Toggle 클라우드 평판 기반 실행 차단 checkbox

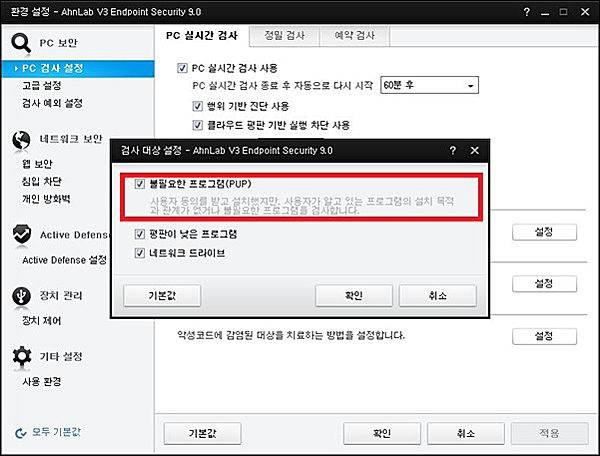[x=197, y=125]
